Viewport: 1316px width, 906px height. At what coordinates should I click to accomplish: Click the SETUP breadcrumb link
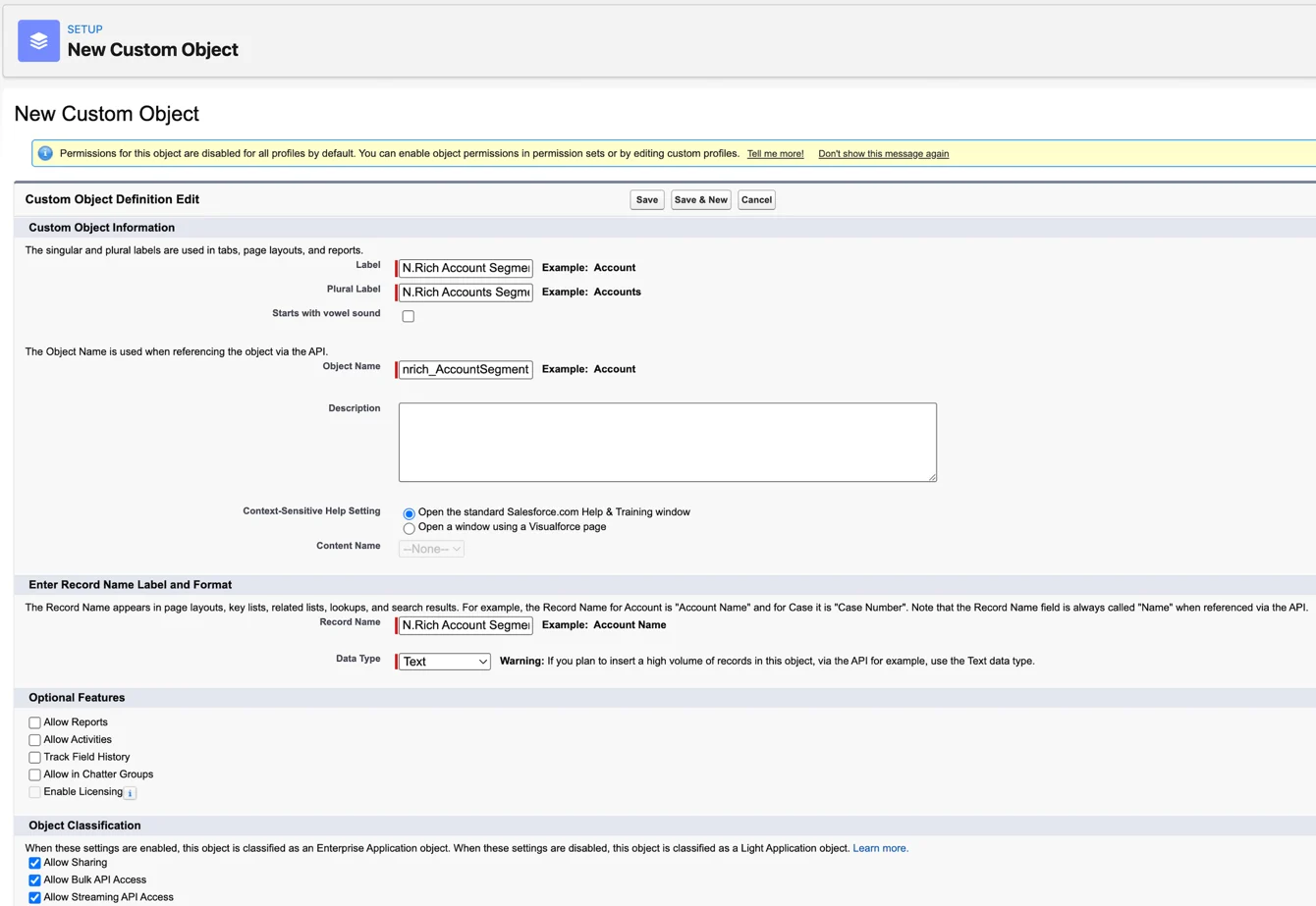point(84,29)
